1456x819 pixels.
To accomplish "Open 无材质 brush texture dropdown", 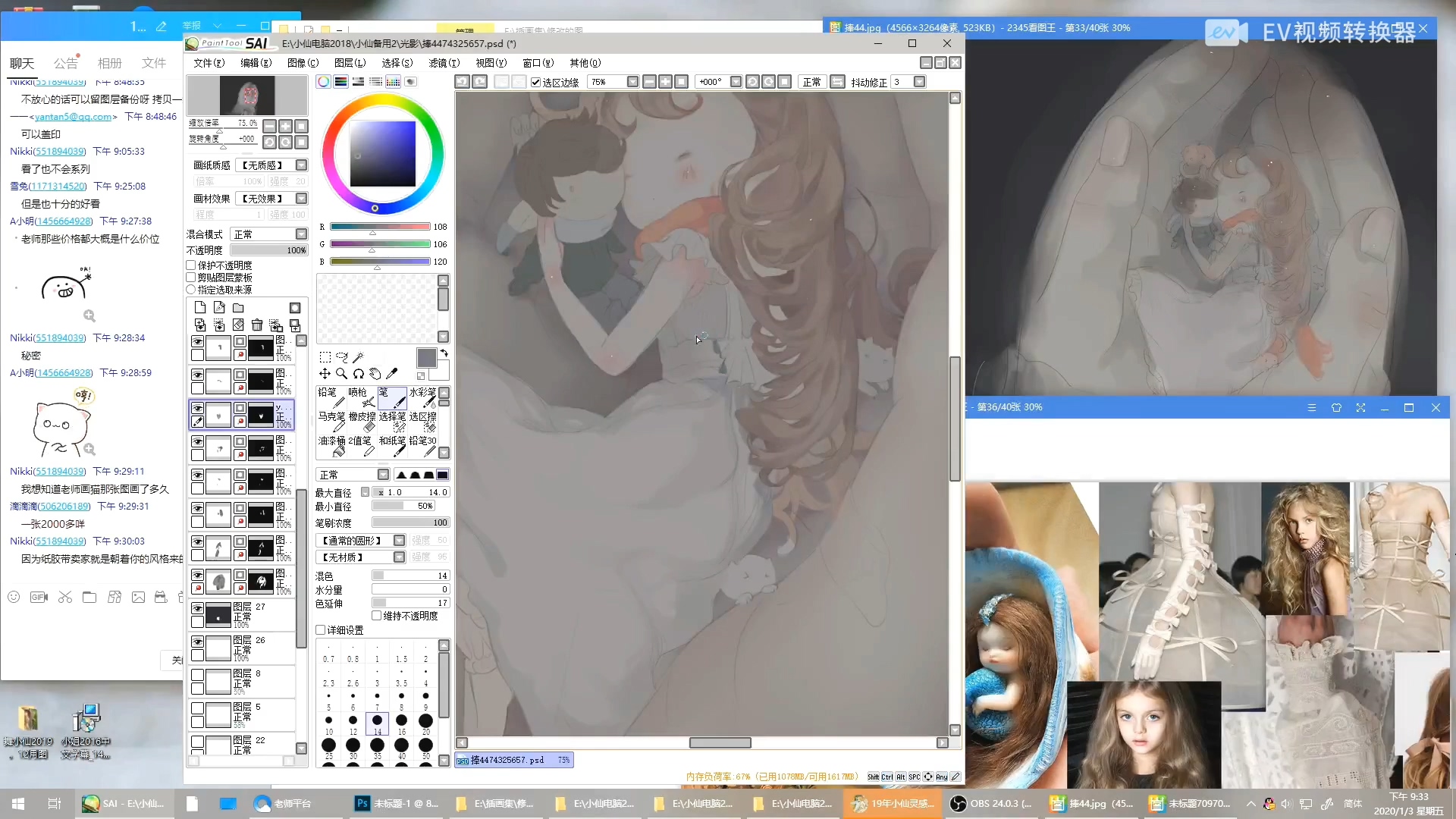I will [x=399, y=557].
